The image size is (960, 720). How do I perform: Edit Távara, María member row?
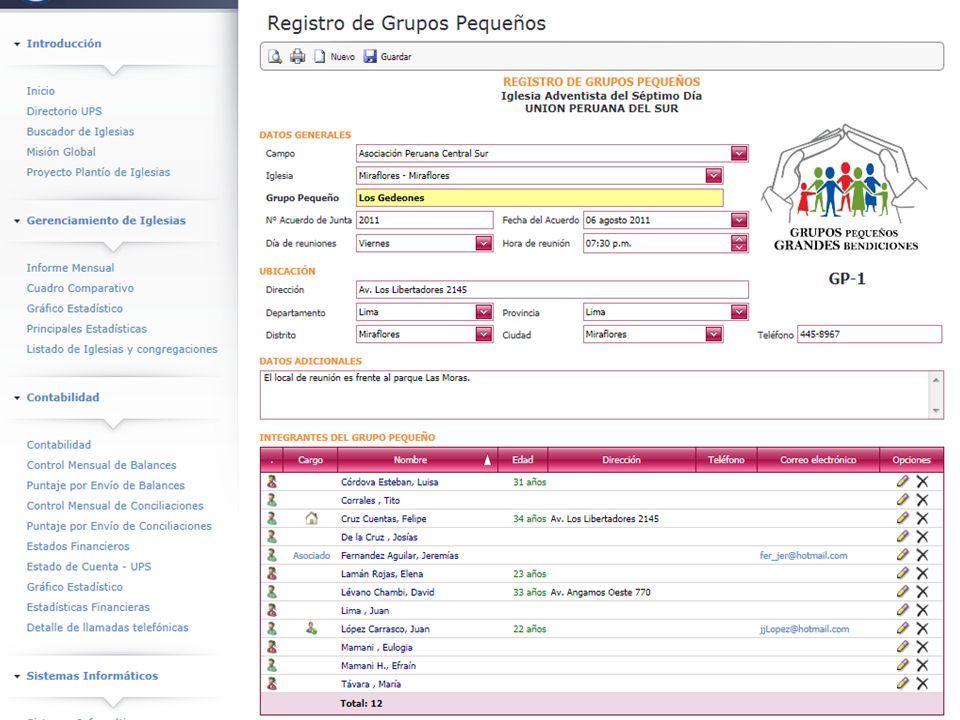[x=902, y=683]
